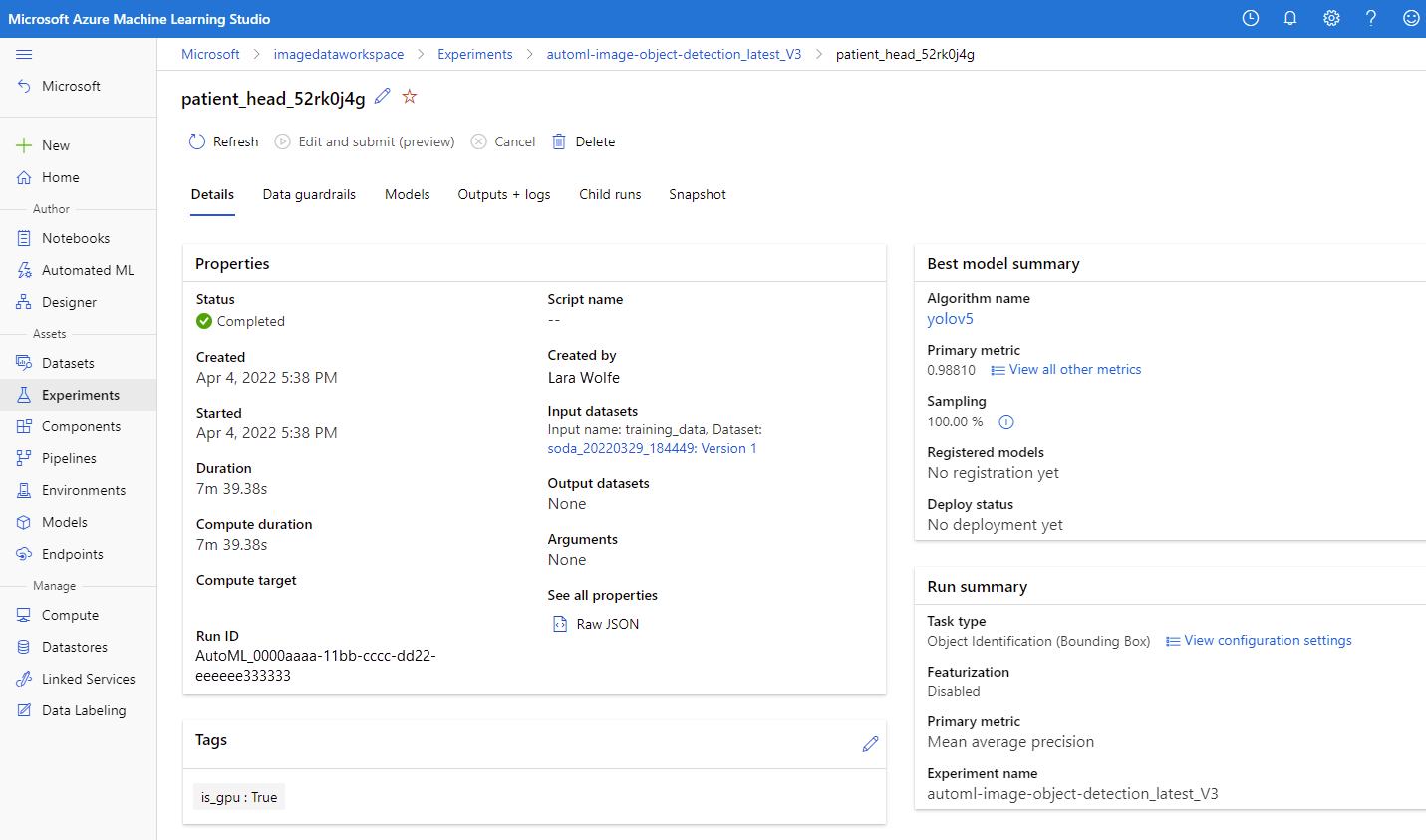This screenshot has width=1426, height=840.
Task: Open the Outputs + logs tab
Action: (504, 194)
